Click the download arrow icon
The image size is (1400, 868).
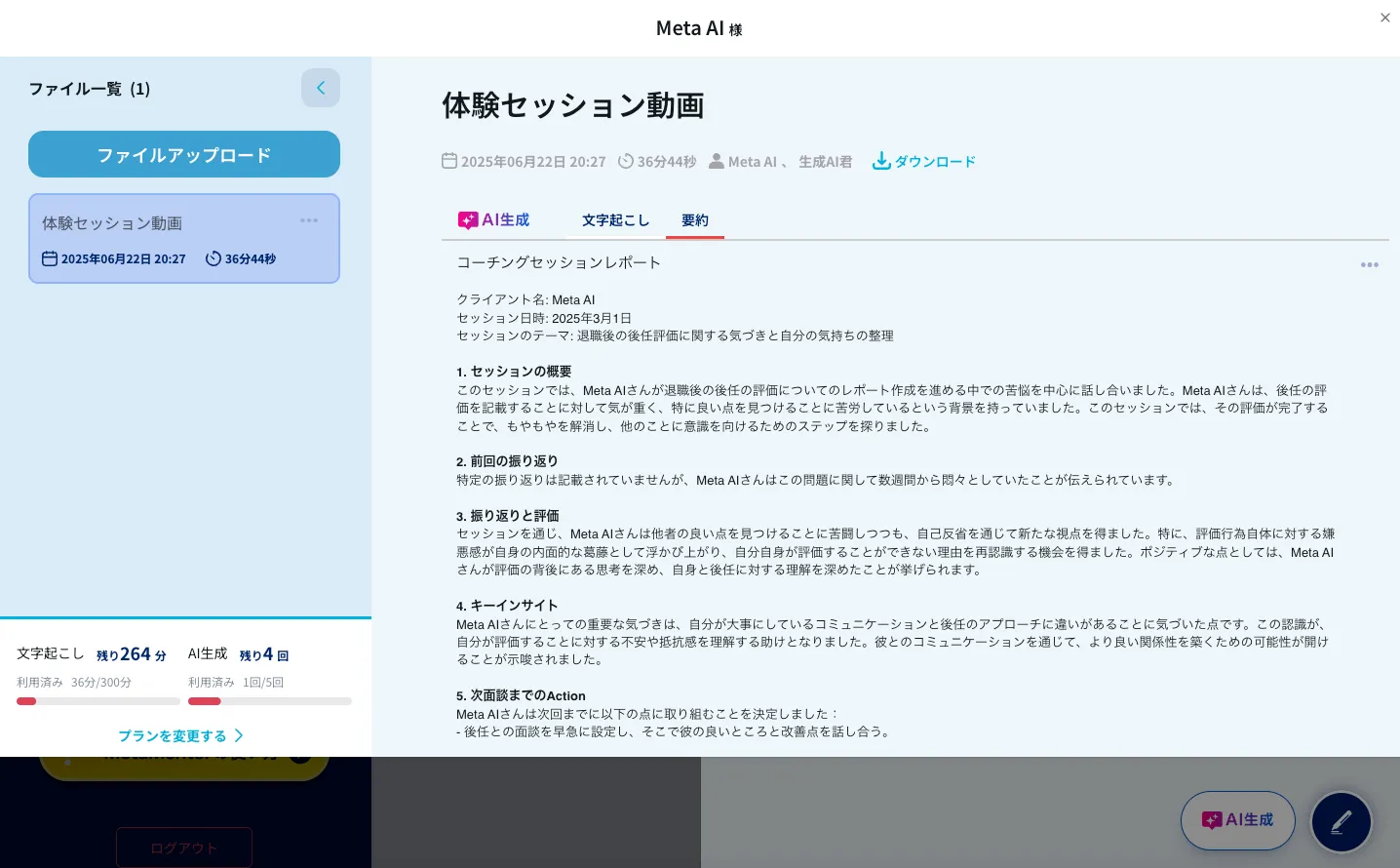pos(881,161)
